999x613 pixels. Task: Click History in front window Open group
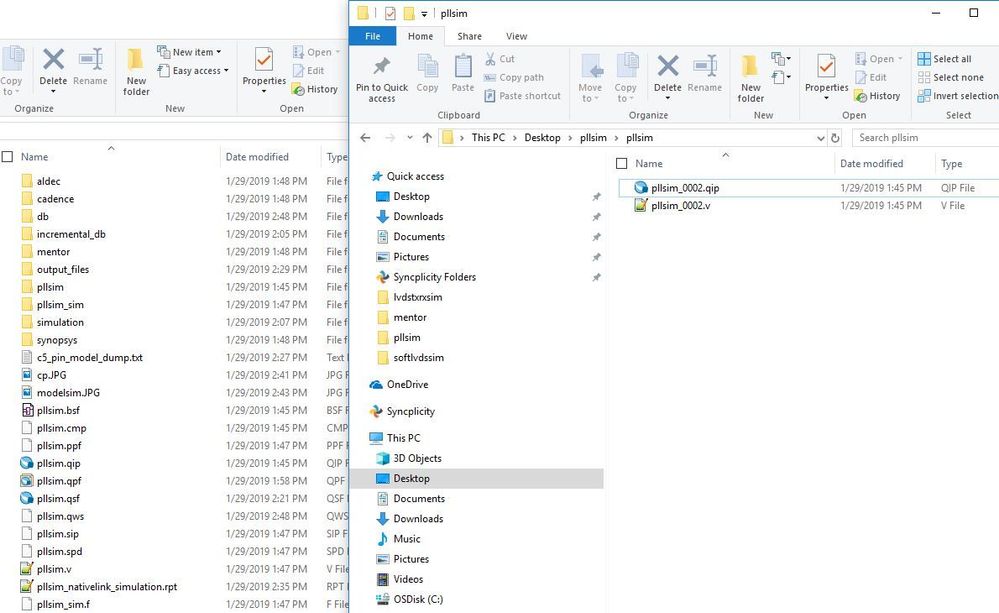click(x=877, y=96)
